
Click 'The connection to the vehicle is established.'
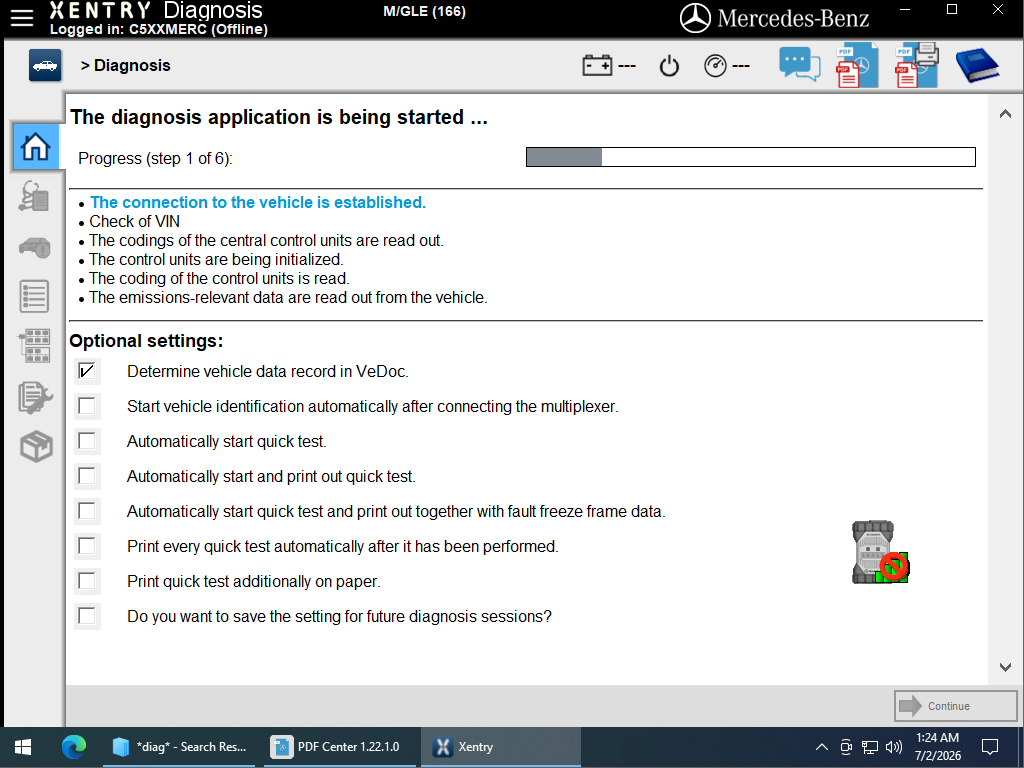tap(258, 202)
